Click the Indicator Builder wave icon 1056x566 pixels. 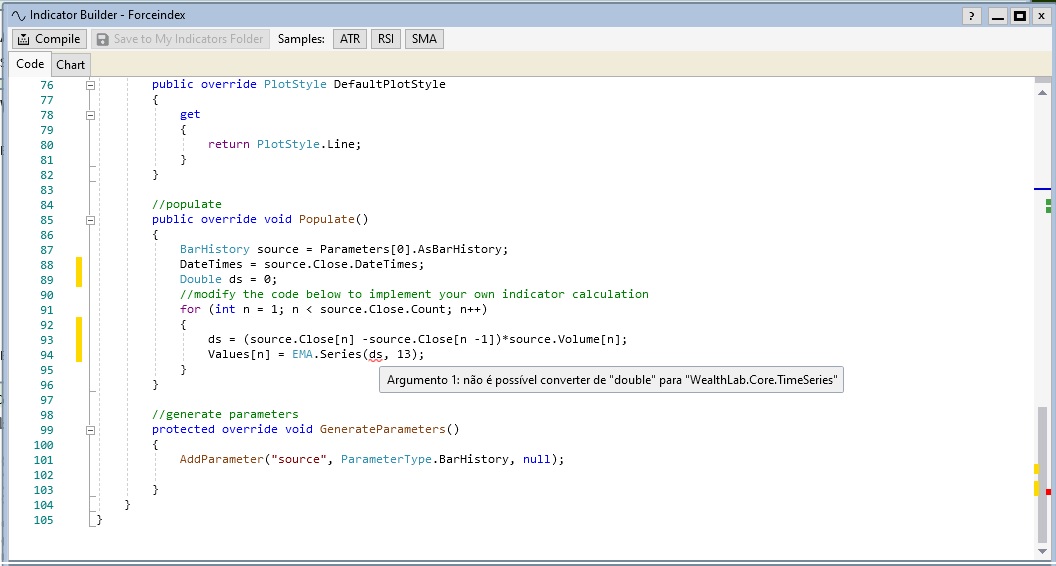18,15
